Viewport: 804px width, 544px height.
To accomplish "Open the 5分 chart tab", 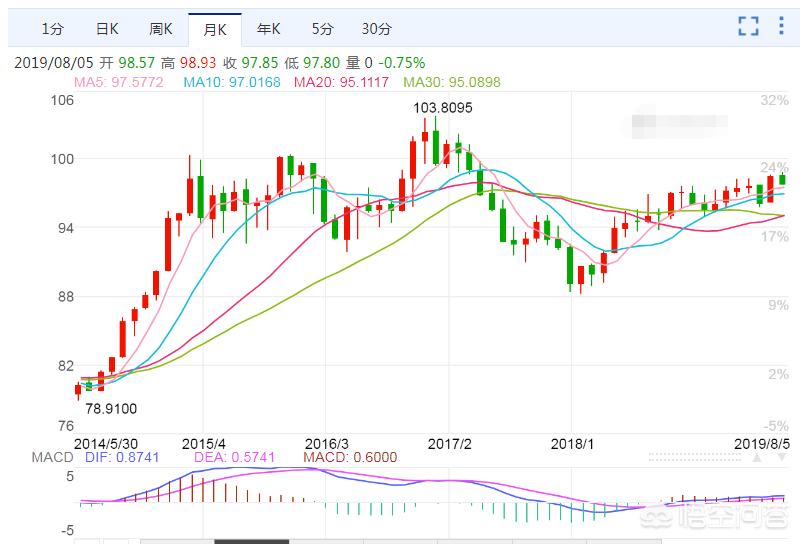I will pos(322,29).
